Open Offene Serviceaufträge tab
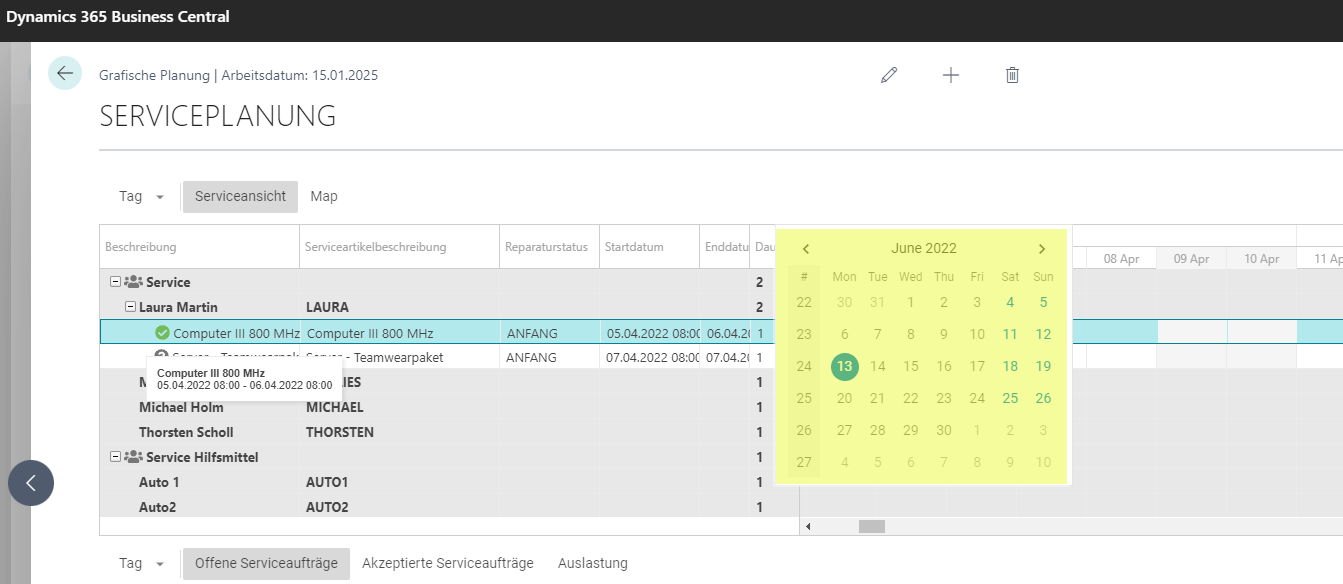The image size is (1343, 584). coord(266,563)
